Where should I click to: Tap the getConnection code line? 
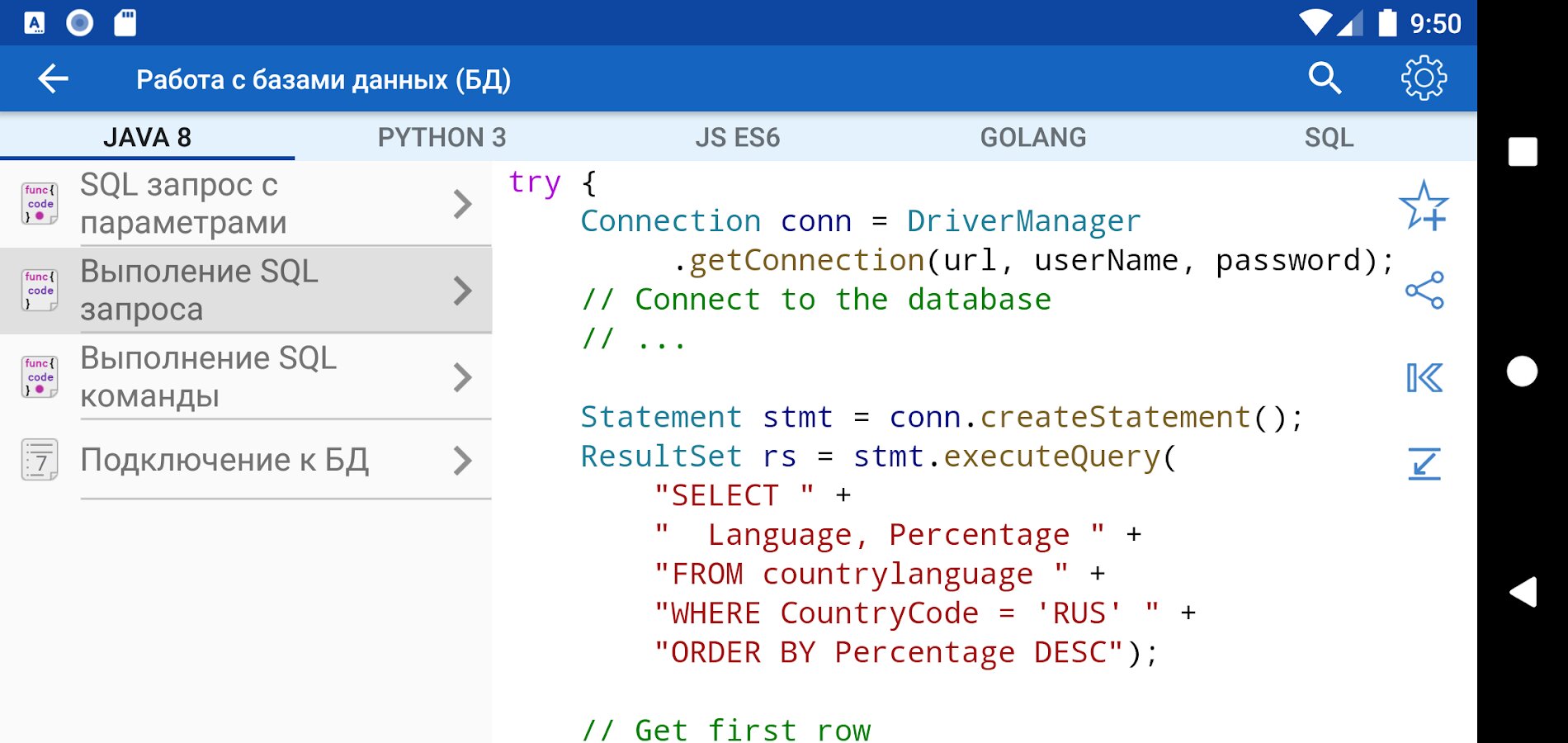click(x=1033, y=261)
